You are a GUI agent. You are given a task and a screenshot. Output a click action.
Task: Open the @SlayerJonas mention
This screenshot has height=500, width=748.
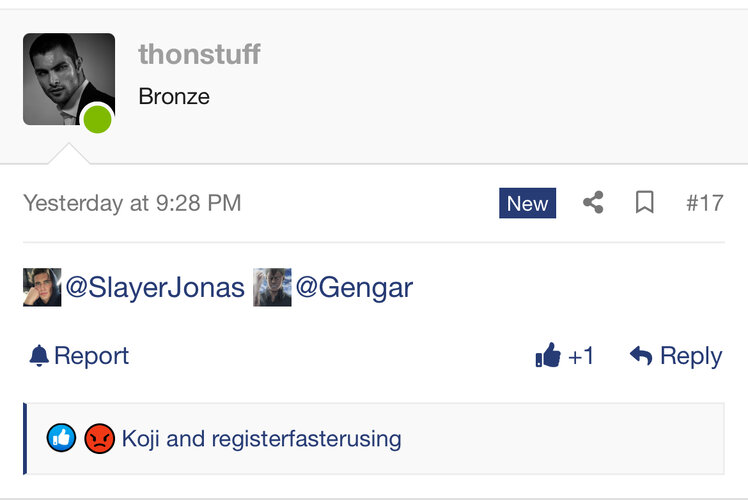click(155, 288)
